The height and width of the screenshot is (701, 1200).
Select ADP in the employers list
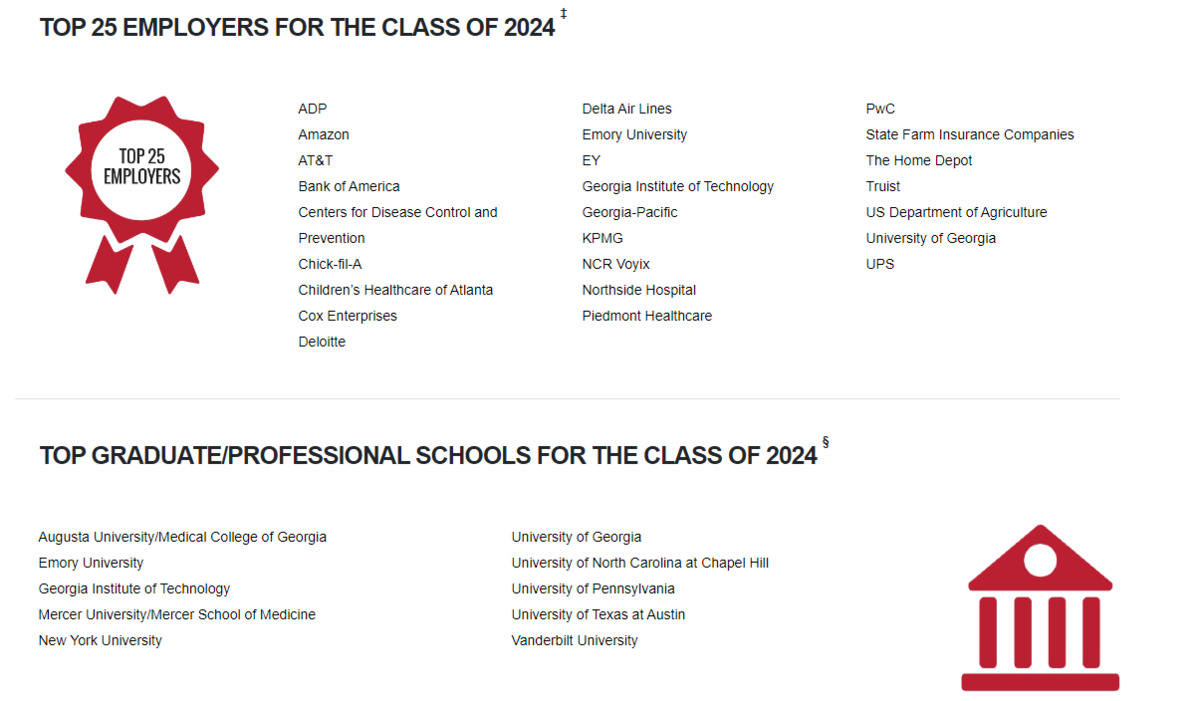coord(312,108)
